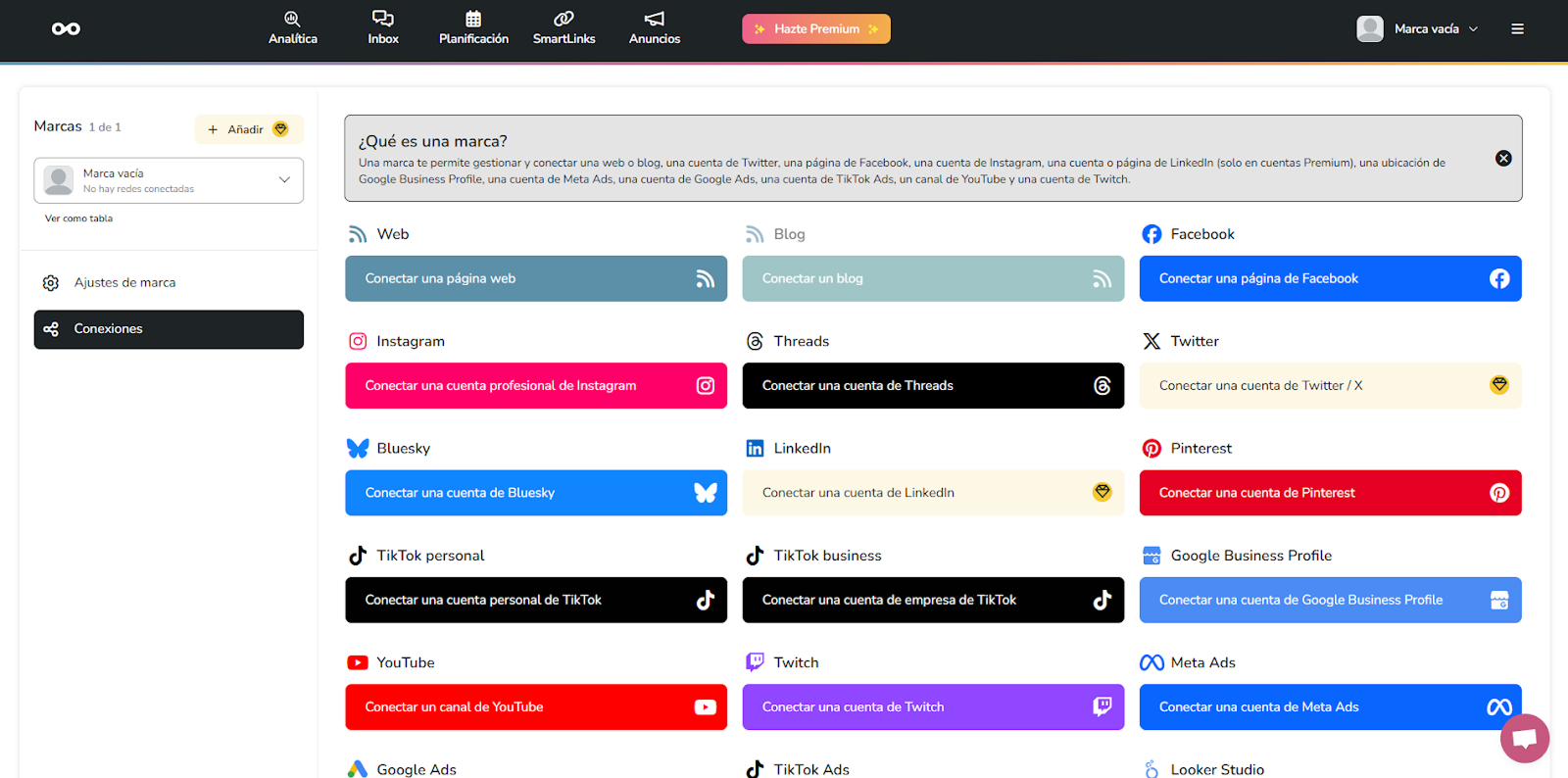This screenshot has height=778, width=1568.
Task: Click the "Looker Studio" section label
Action: [1217, 769]
